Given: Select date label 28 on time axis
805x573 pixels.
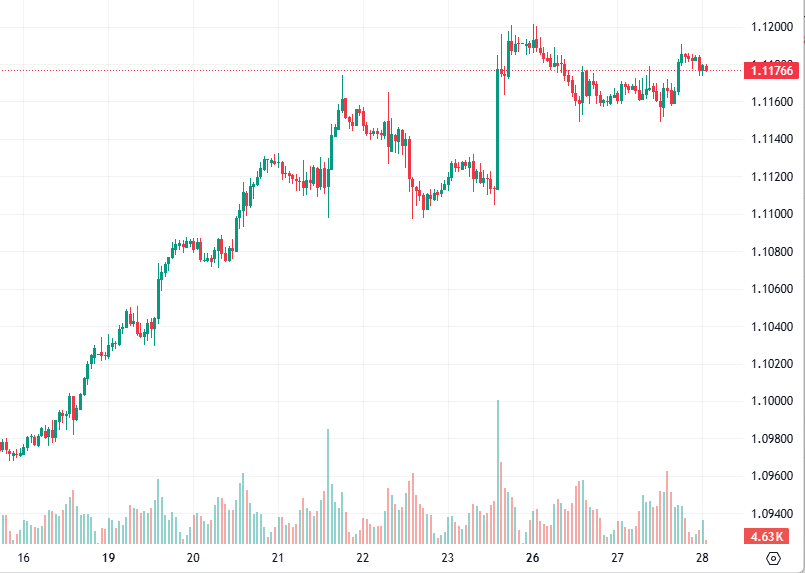Looking at the screenshot, I should 702,558.
